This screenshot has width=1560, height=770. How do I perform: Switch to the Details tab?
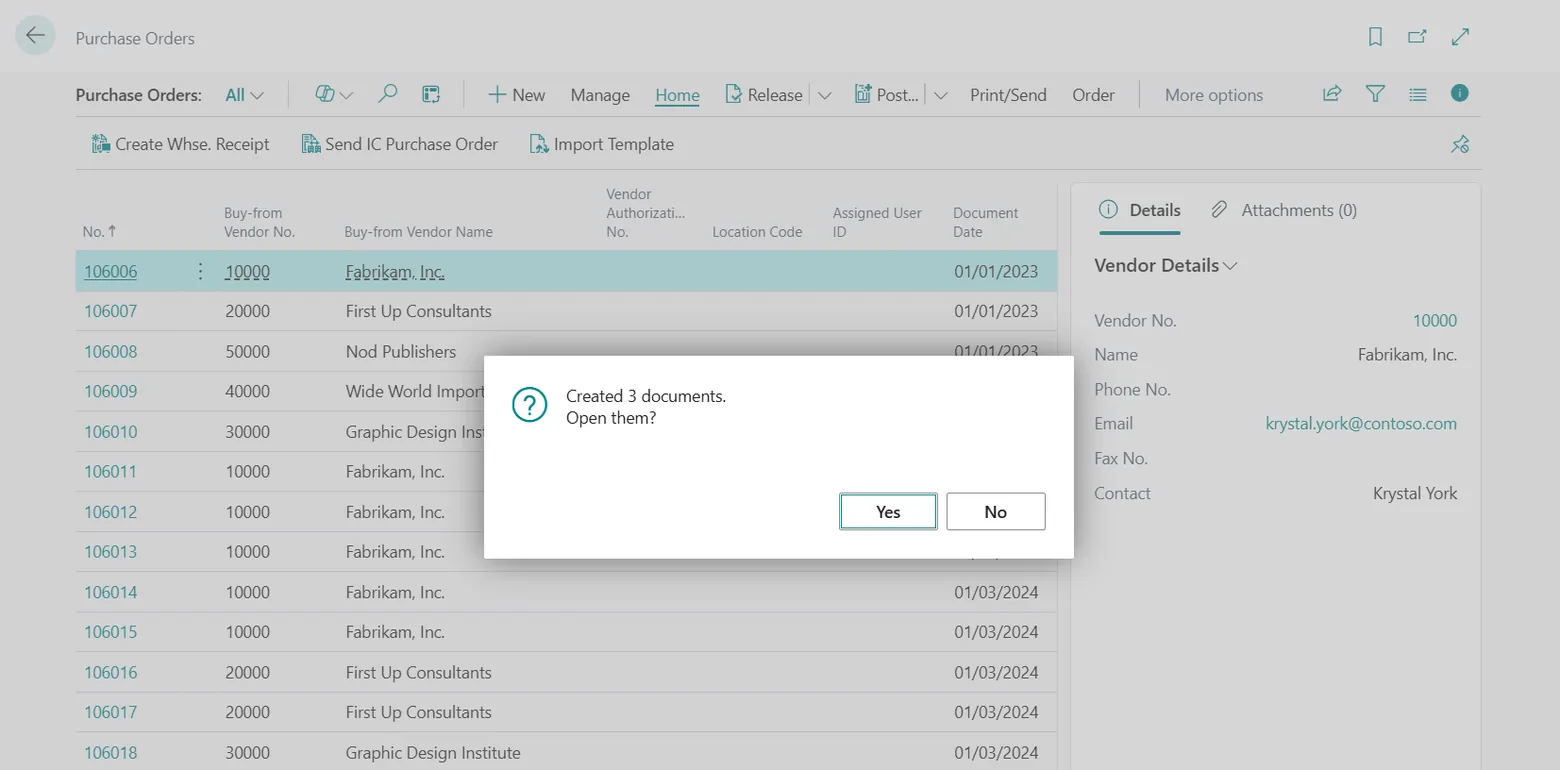click(1140, 210)
